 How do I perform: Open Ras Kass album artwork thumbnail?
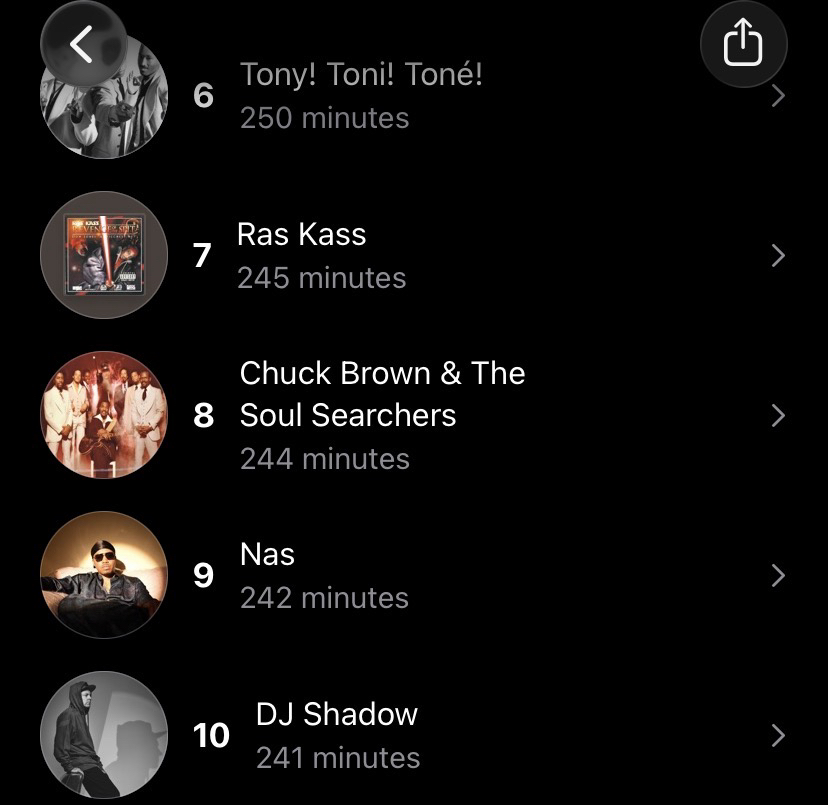tap(104, 255)
